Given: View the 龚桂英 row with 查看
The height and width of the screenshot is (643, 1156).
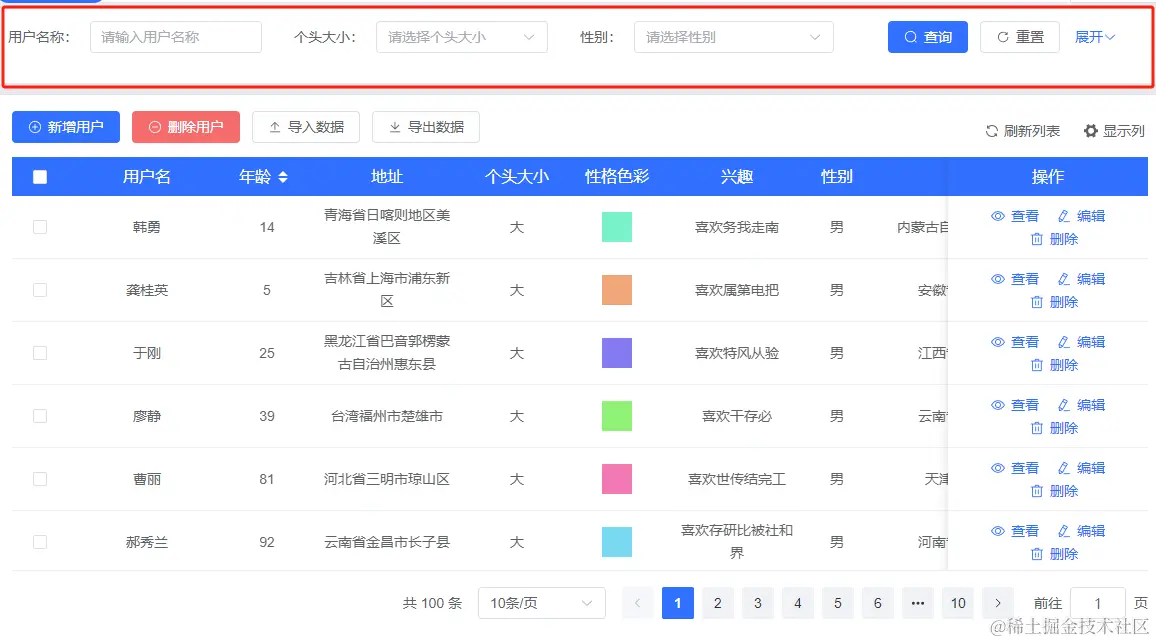Looking at the screenshot, I should pyautogui.click(x=1015, y=279).
